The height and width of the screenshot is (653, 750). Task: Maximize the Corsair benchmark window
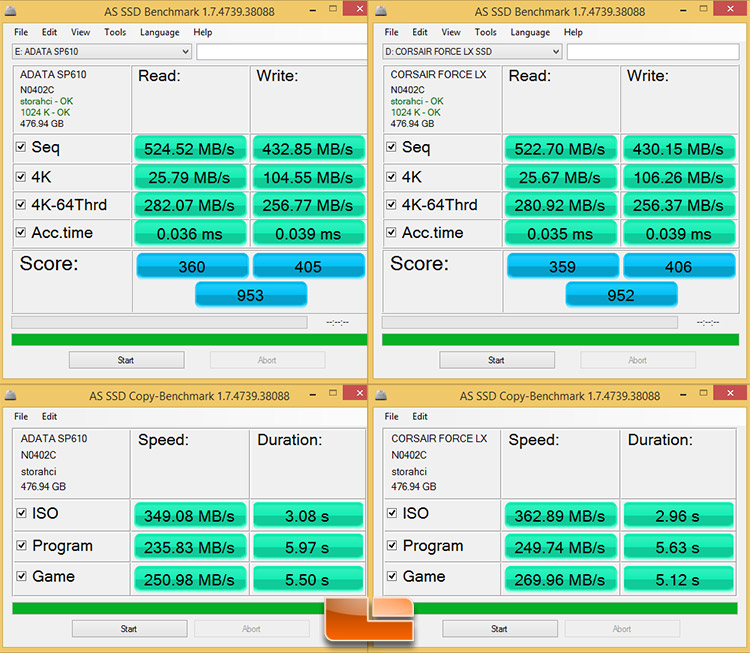pyautogui.click(x=703, y=9)
